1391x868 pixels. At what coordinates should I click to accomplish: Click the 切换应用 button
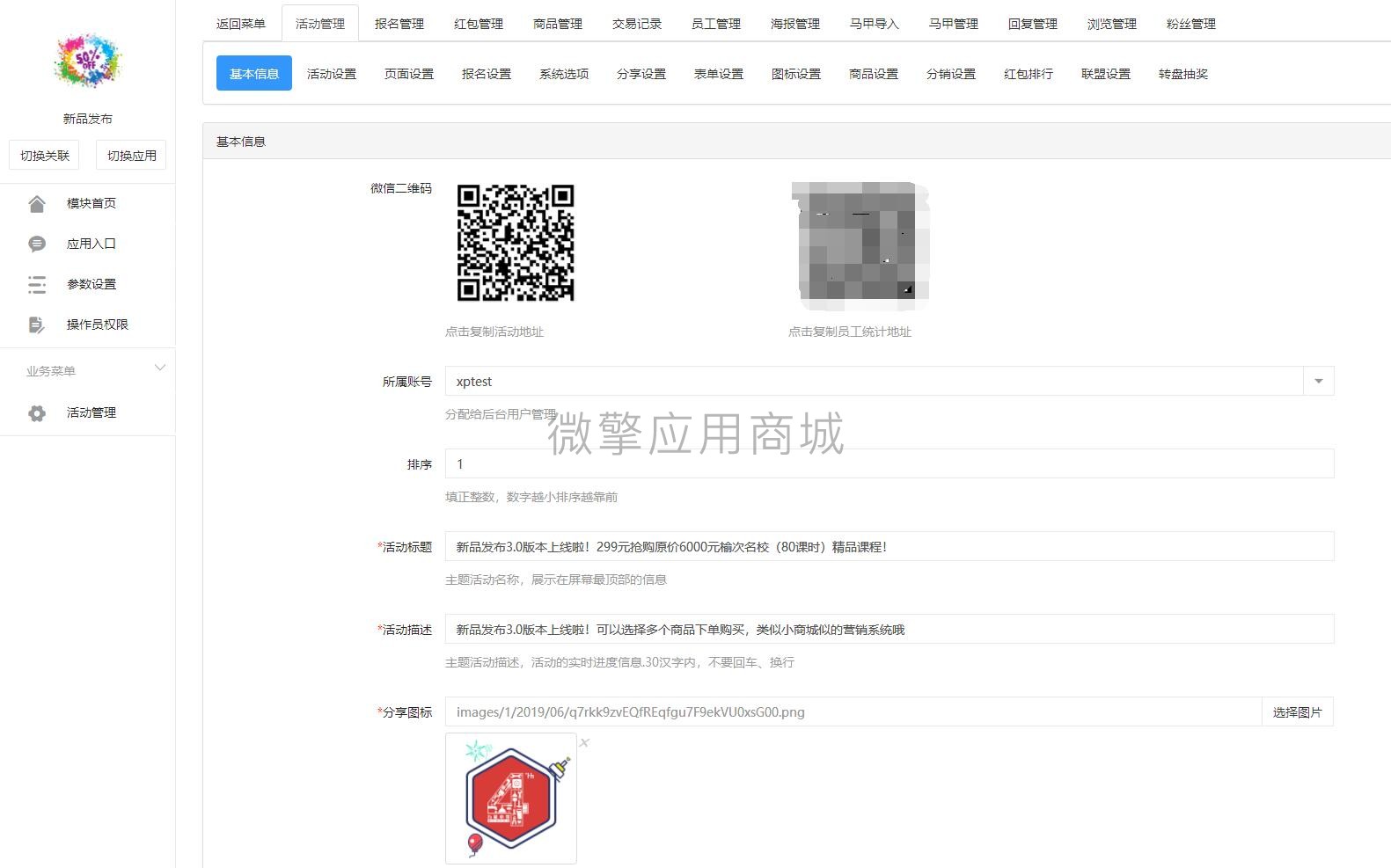(132, 156)
